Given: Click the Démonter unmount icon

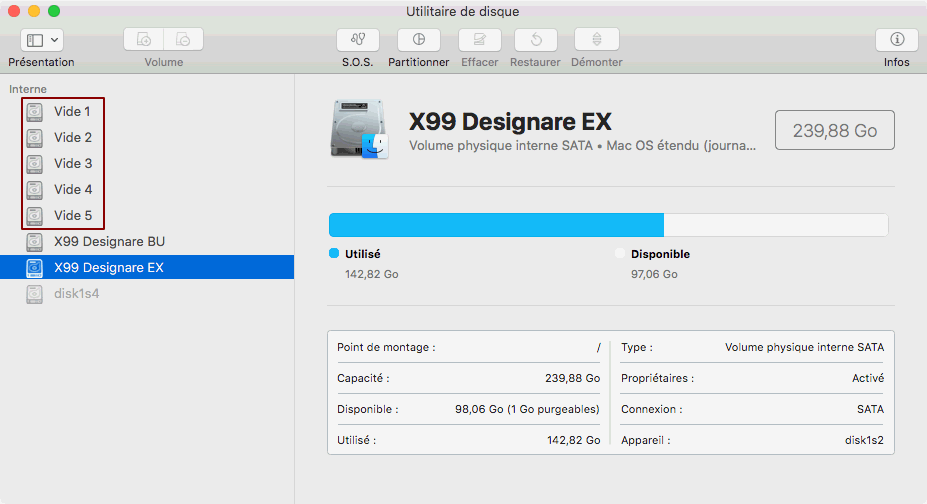Looking at the screenshot, I should pos(597,40).
